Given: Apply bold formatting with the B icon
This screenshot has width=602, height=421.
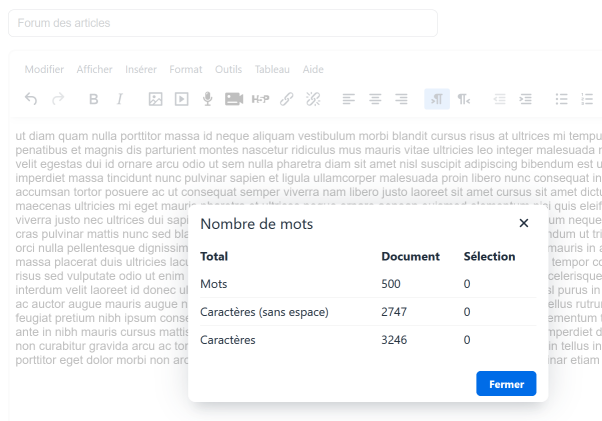Looking at the screenshot, I should (94, 99).
